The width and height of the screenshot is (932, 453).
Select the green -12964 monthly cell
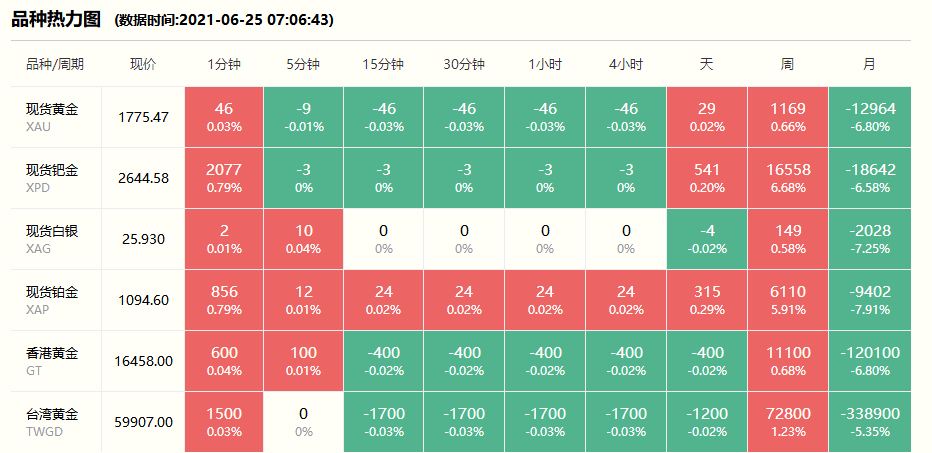pos(869,116)
